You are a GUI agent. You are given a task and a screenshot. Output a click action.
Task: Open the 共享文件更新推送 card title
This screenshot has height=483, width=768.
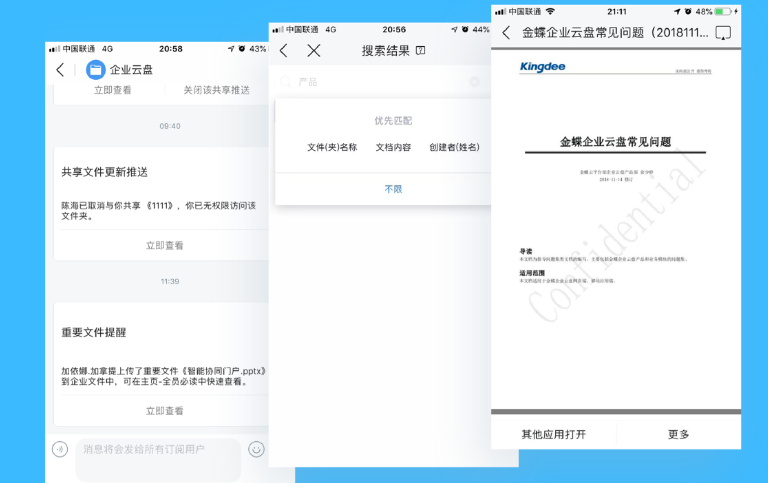(x=104, y=172)
